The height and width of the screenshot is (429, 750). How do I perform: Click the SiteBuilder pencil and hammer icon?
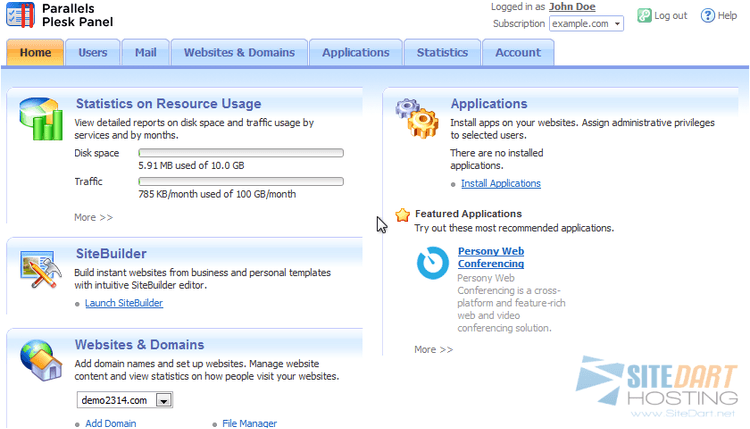point(41,269)
